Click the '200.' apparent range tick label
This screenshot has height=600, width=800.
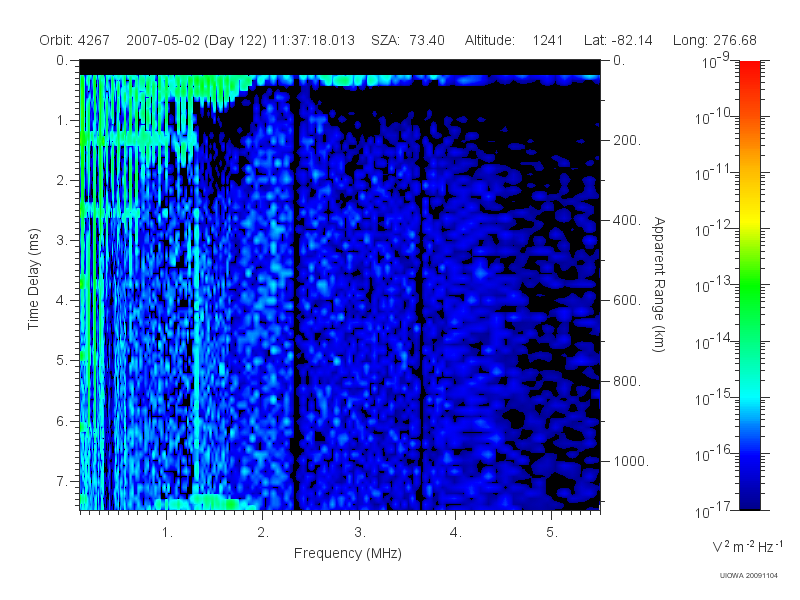click(x=627, y=140)
